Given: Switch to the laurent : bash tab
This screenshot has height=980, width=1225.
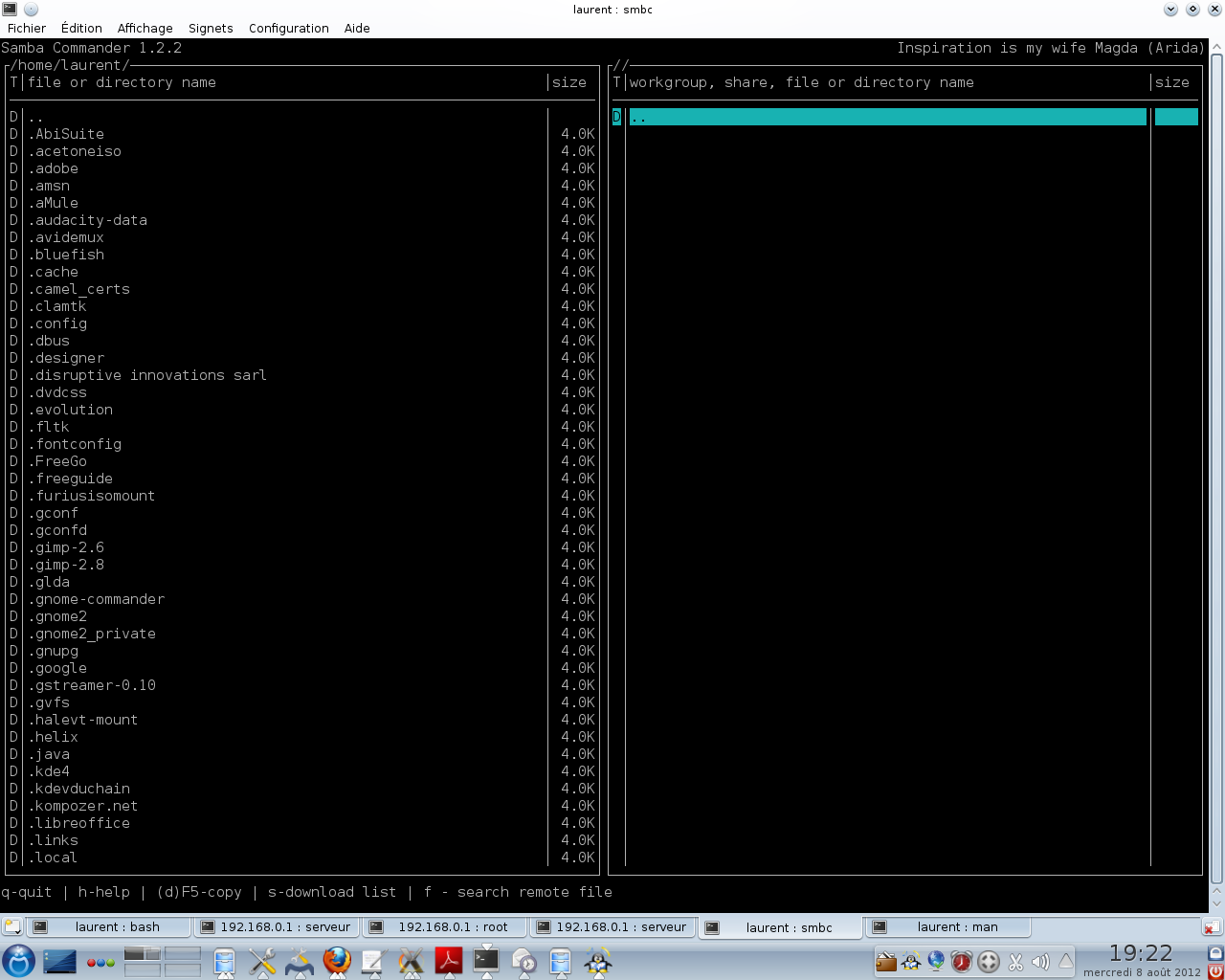Looking at the screenshot, I should point(107,926).
